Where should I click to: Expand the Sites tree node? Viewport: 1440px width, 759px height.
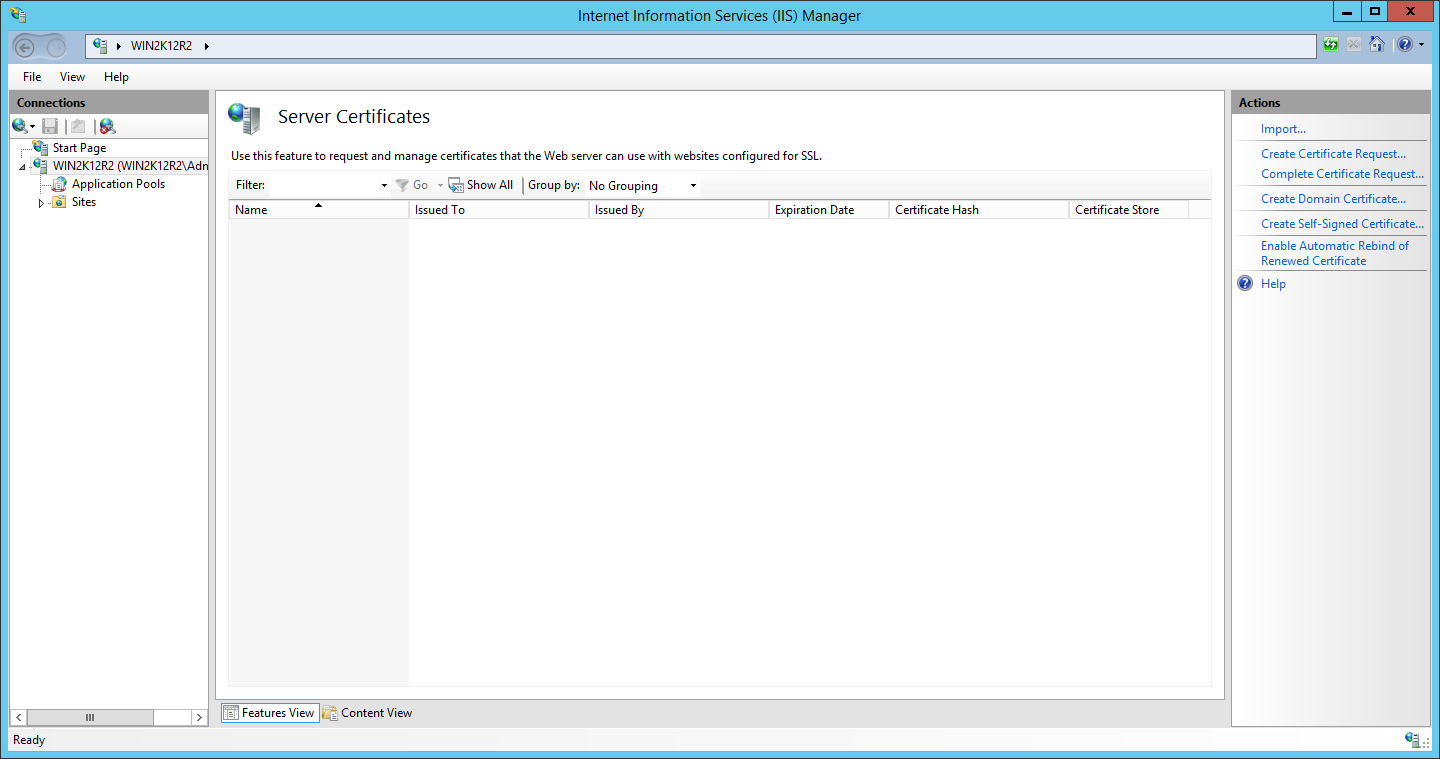pos(41,203)
